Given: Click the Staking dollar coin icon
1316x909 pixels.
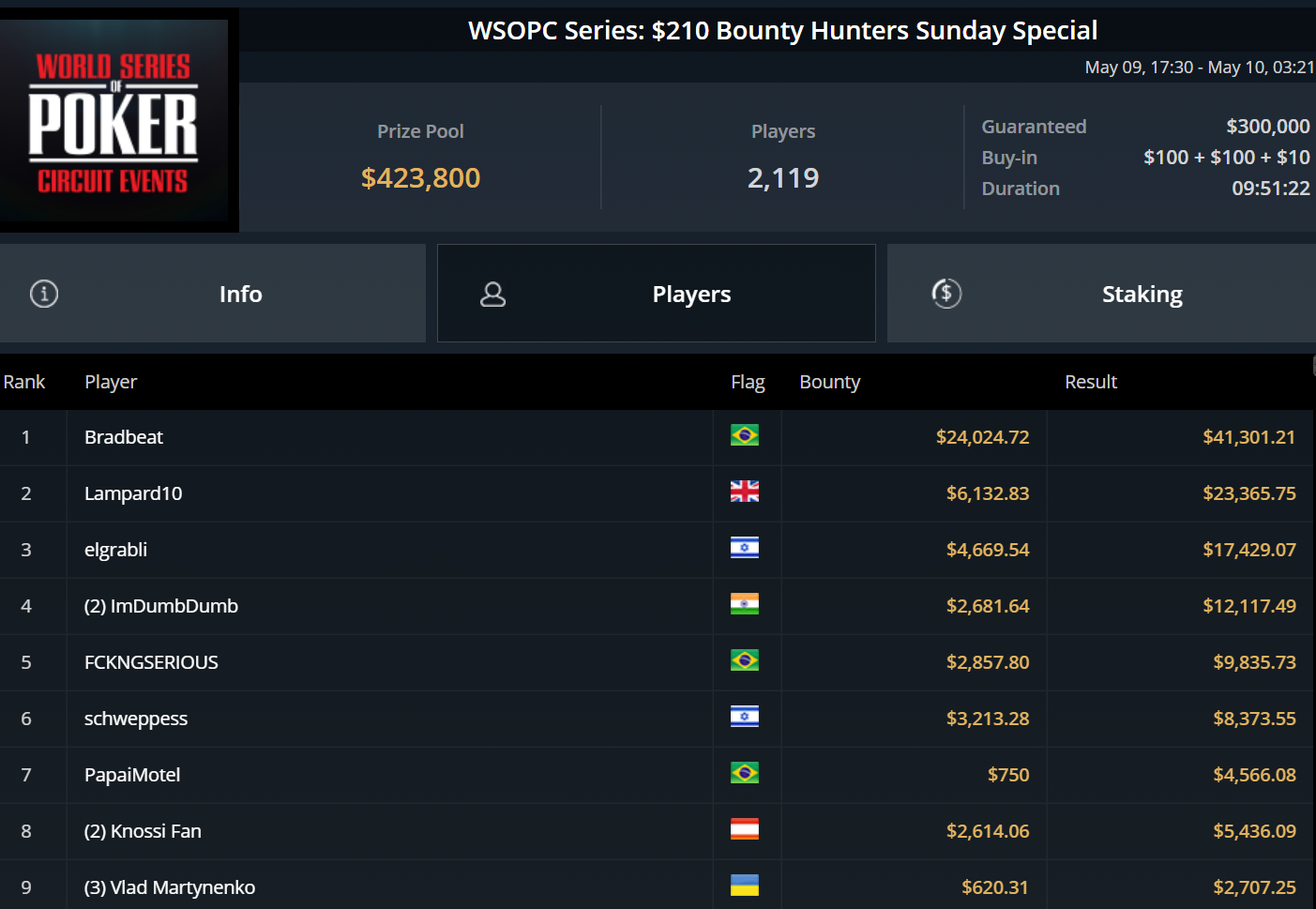Looking at the screenshot, I should tap(946, 294).
